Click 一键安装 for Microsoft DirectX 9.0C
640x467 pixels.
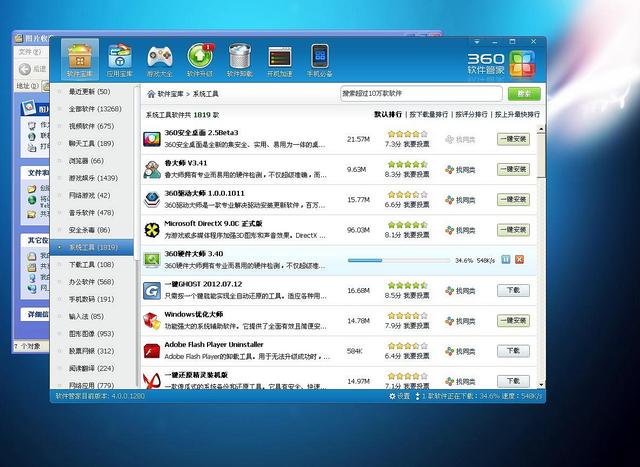pos(513,230)
